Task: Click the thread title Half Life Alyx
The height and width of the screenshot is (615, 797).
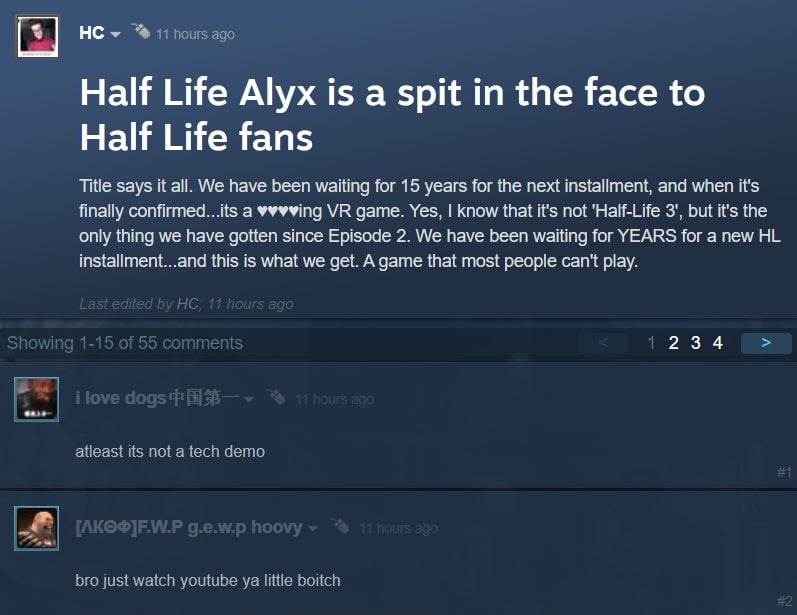Action: pyautogui.click(x=392, y=115)
